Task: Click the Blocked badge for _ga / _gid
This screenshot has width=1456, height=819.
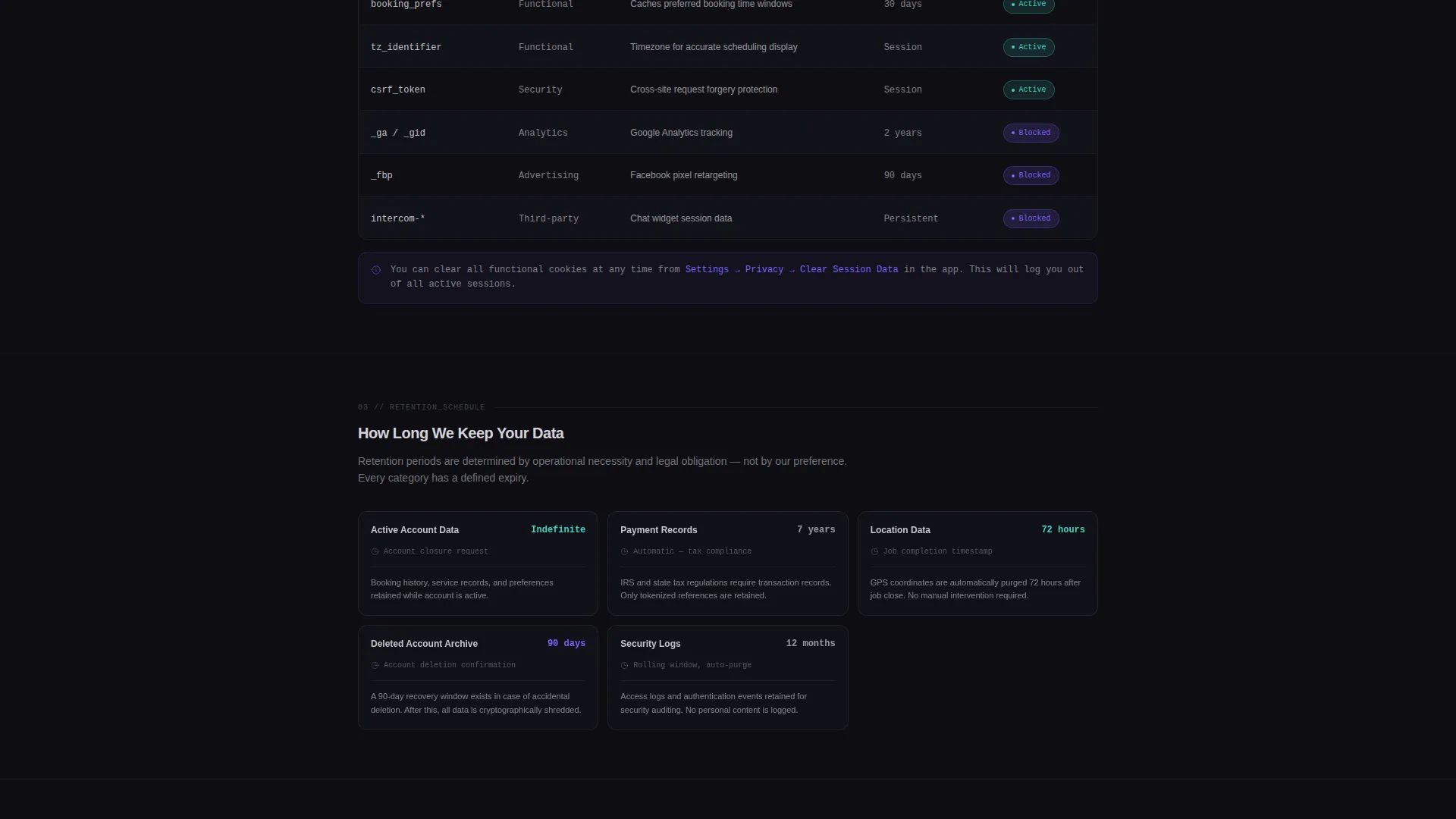Action: (1031, 133)
